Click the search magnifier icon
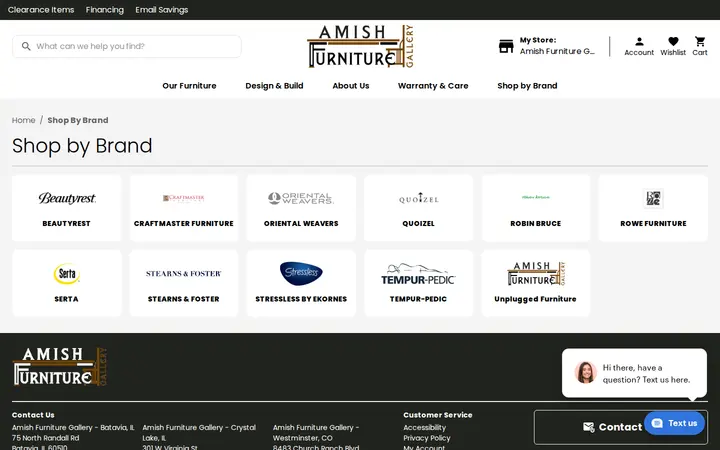The height and width of the screenshot is (450, 720). [x=26, y=46]
